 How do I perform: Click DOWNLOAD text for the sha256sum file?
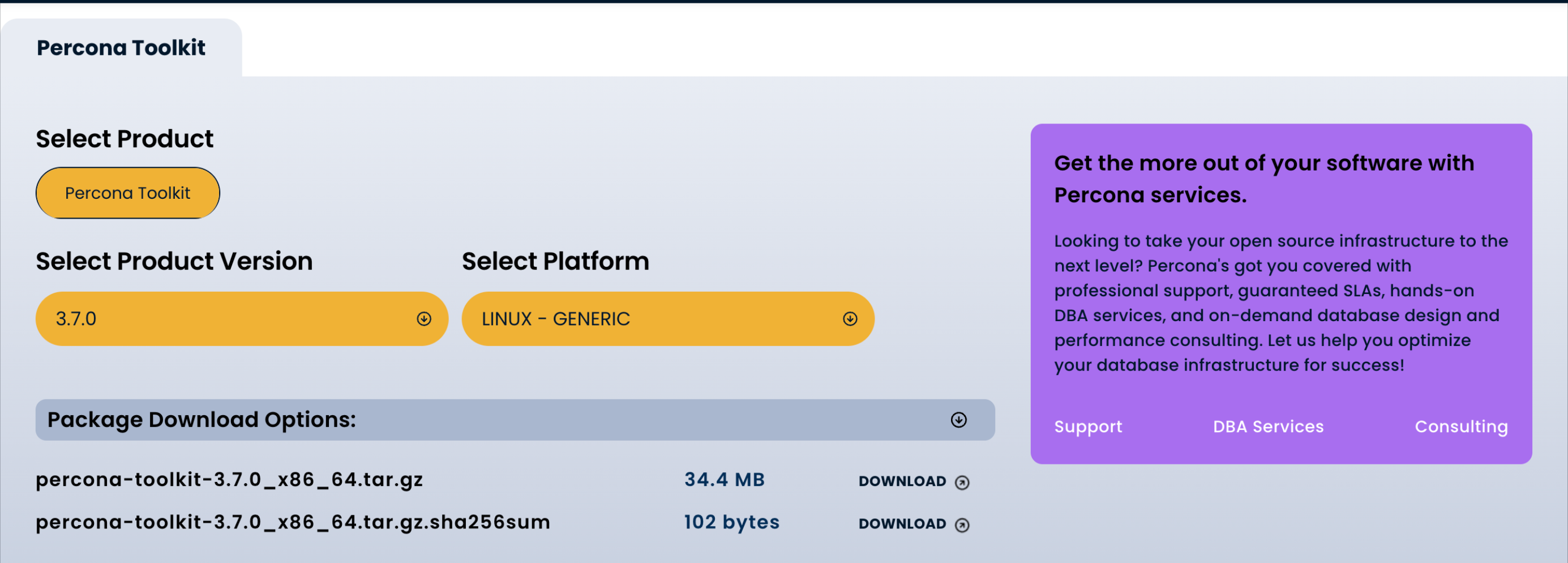coord(902,524)
